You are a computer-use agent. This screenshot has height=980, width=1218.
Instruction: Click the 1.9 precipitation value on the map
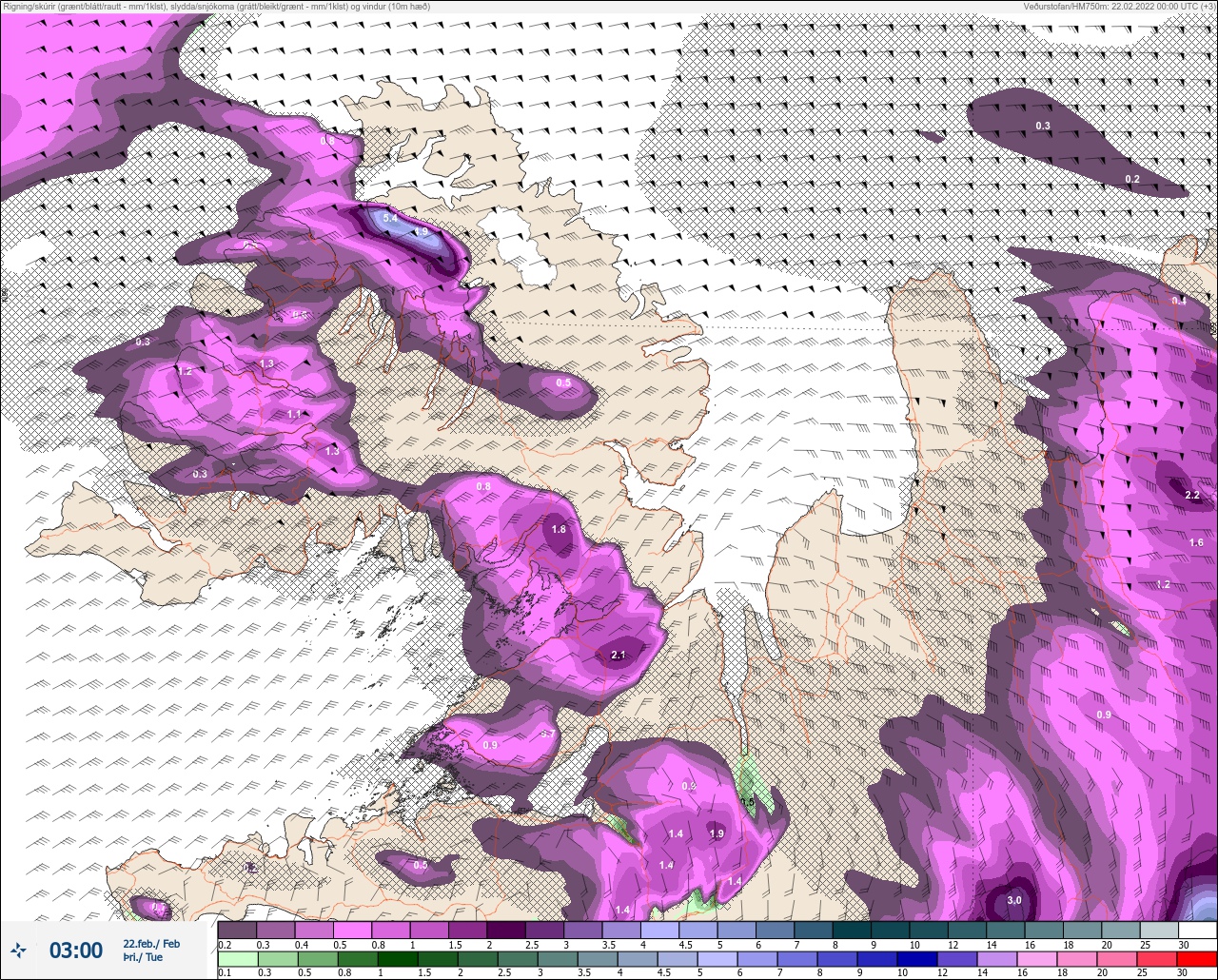717,833
